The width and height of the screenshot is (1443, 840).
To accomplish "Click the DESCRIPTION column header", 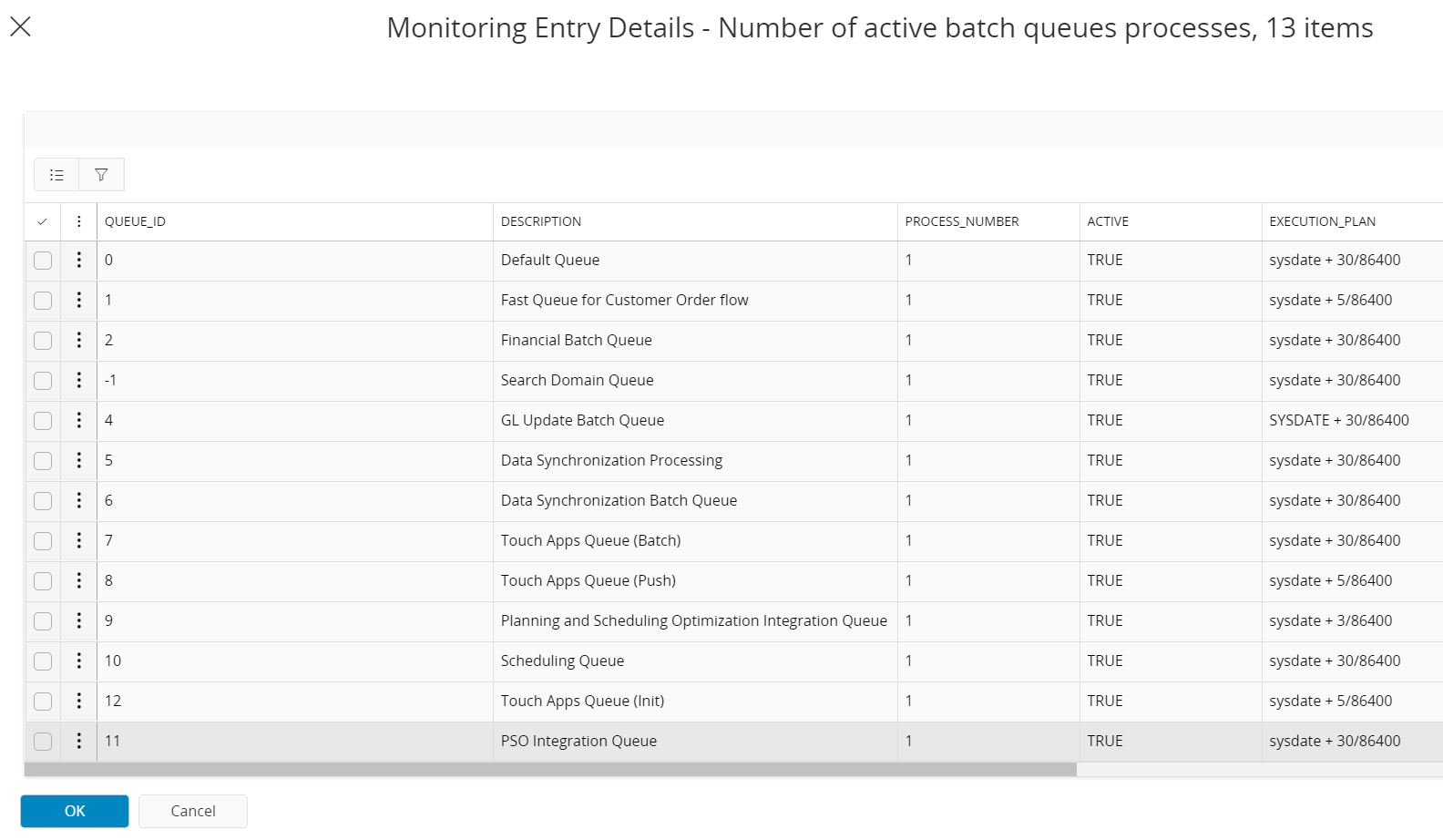I will [x=541, y=221].
